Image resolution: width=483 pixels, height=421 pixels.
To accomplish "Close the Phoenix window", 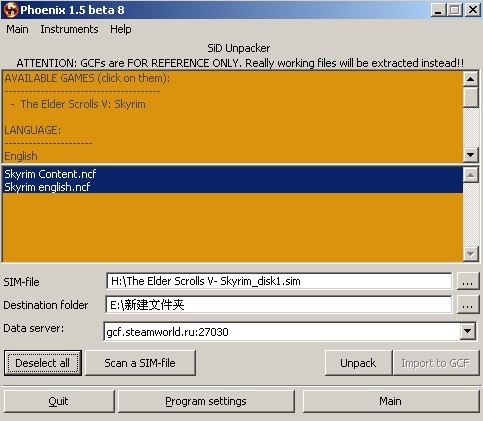I will pos(473,10).
